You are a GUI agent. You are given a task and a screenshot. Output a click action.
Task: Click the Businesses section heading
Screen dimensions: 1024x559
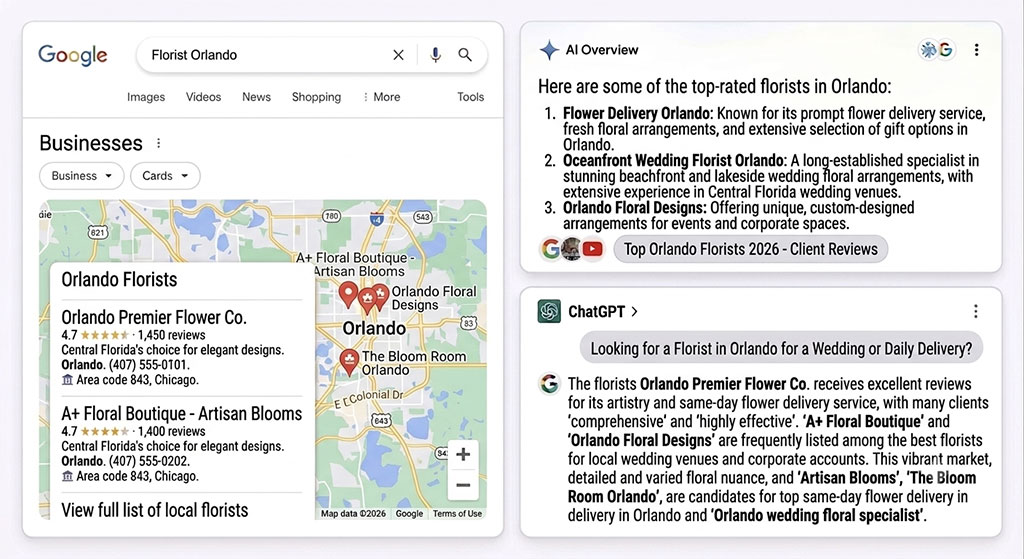[91, 143]
